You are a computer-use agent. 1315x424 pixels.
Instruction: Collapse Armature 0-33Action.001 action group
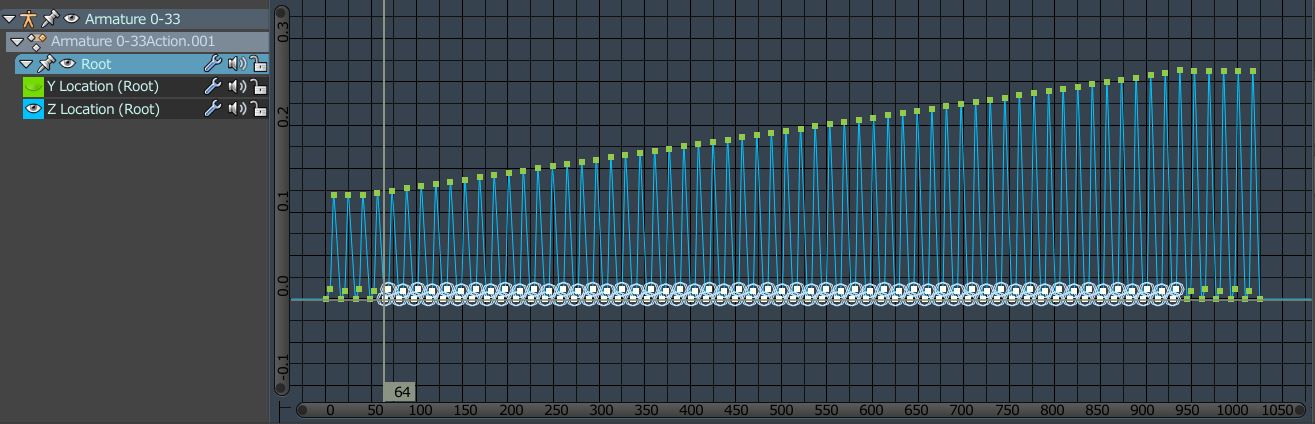(17, 42)
